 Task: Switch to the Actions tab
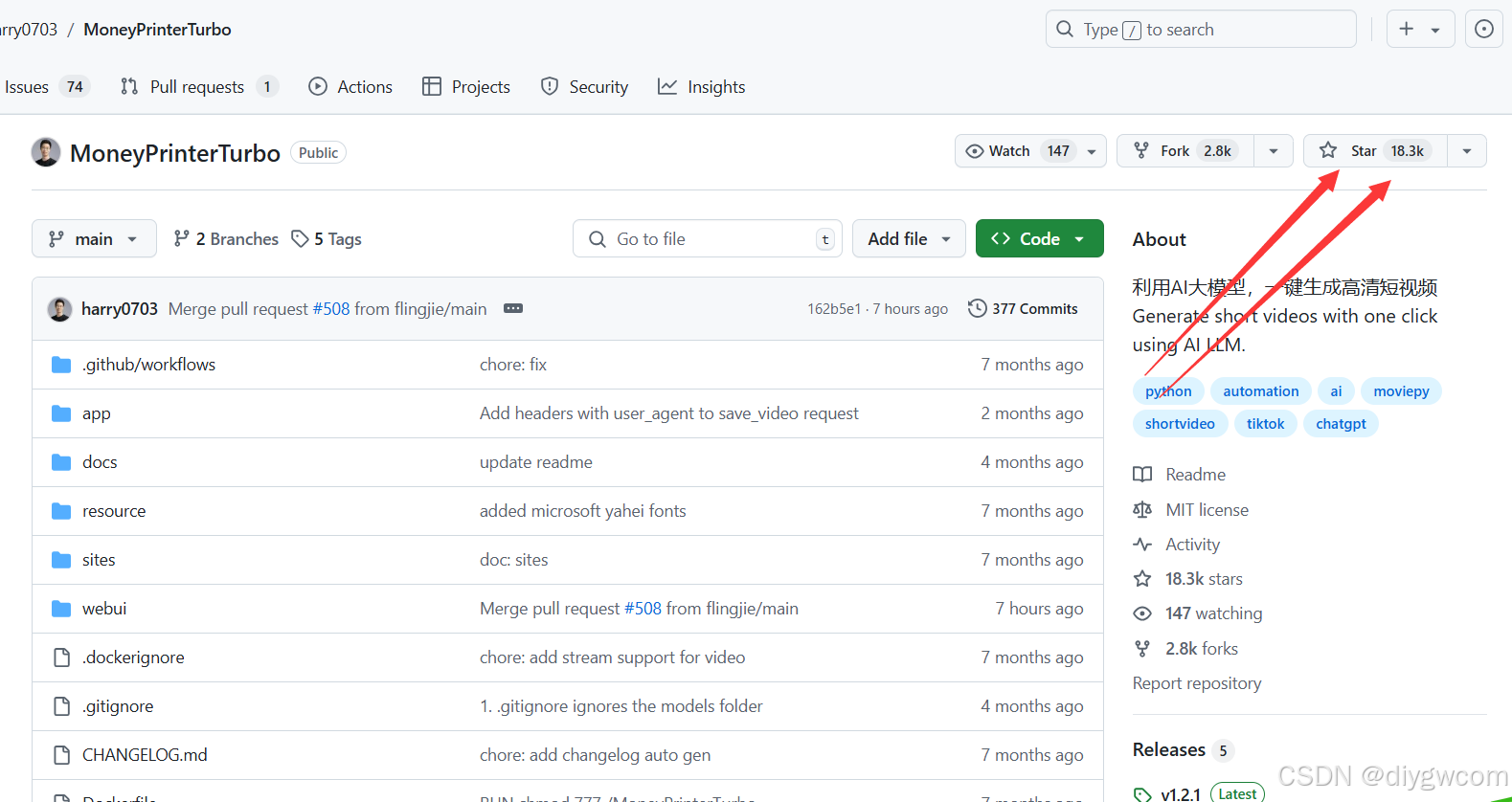(350, 87)
